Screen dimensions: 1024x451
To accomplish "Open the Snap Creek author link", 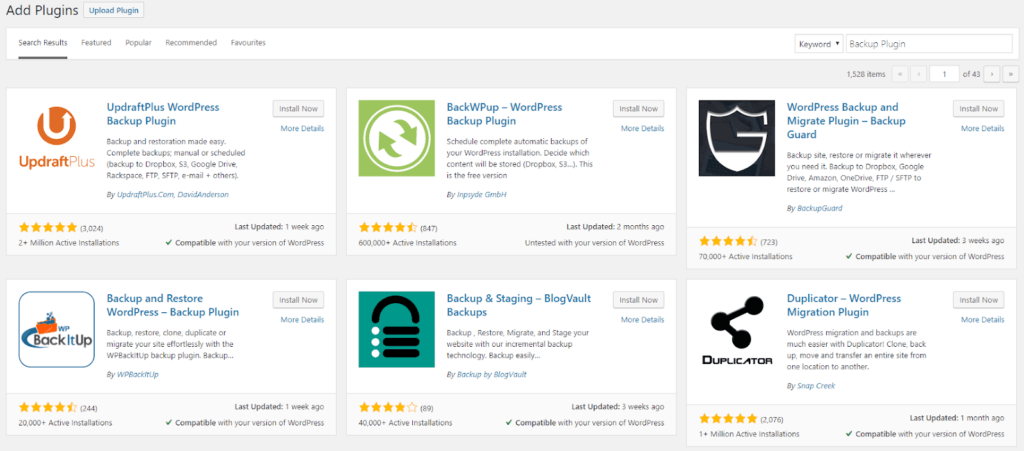I will click(816, 386).
